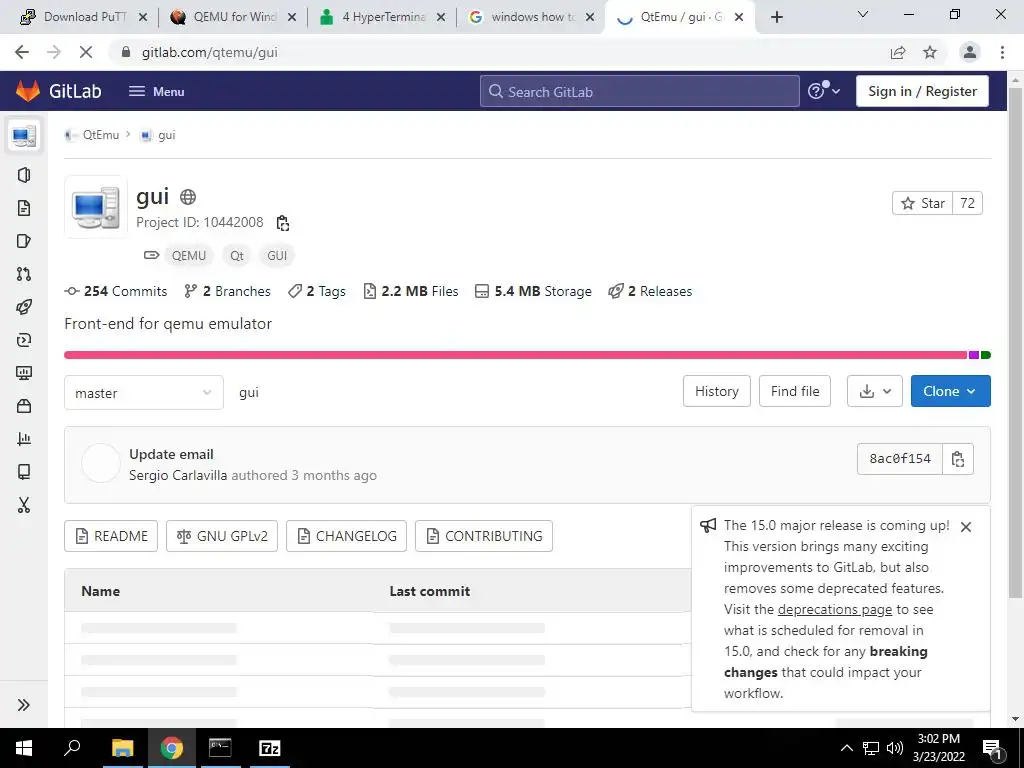The height and width of the screenshot is (768, 1024).
Task: Expand the sidebar with double chevron
Action: point(24,705)
